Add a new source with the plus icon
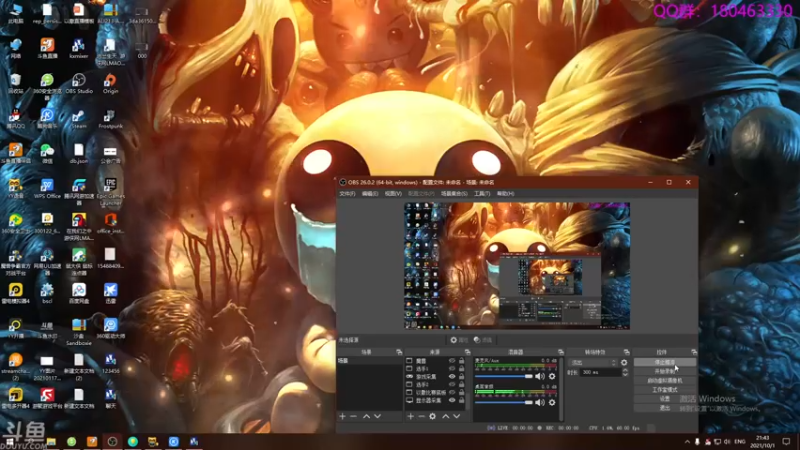Image resolution: width=800 pixels, height=450 pixels. coord(410,416)
